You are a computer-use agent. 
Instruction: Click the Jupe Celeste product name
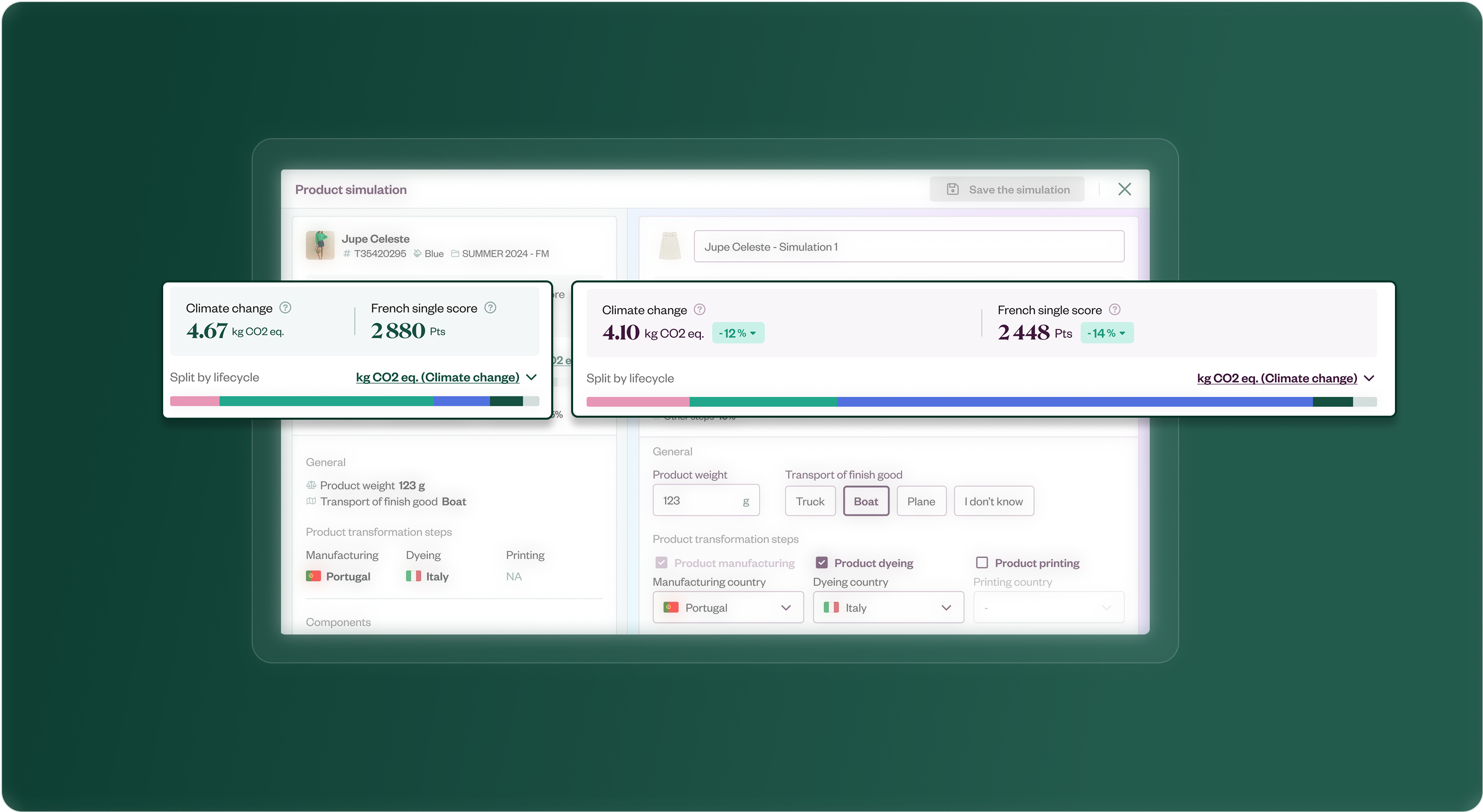point(376,239)
